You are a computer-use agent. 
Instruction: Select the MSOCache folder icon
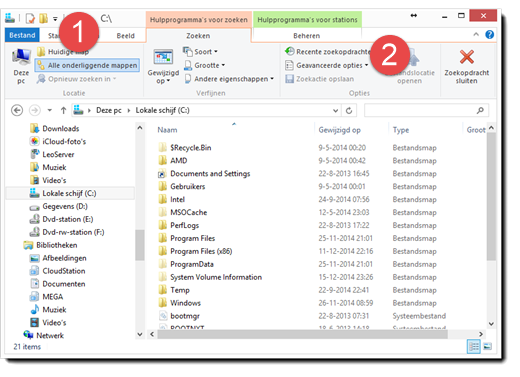(162, 212)
